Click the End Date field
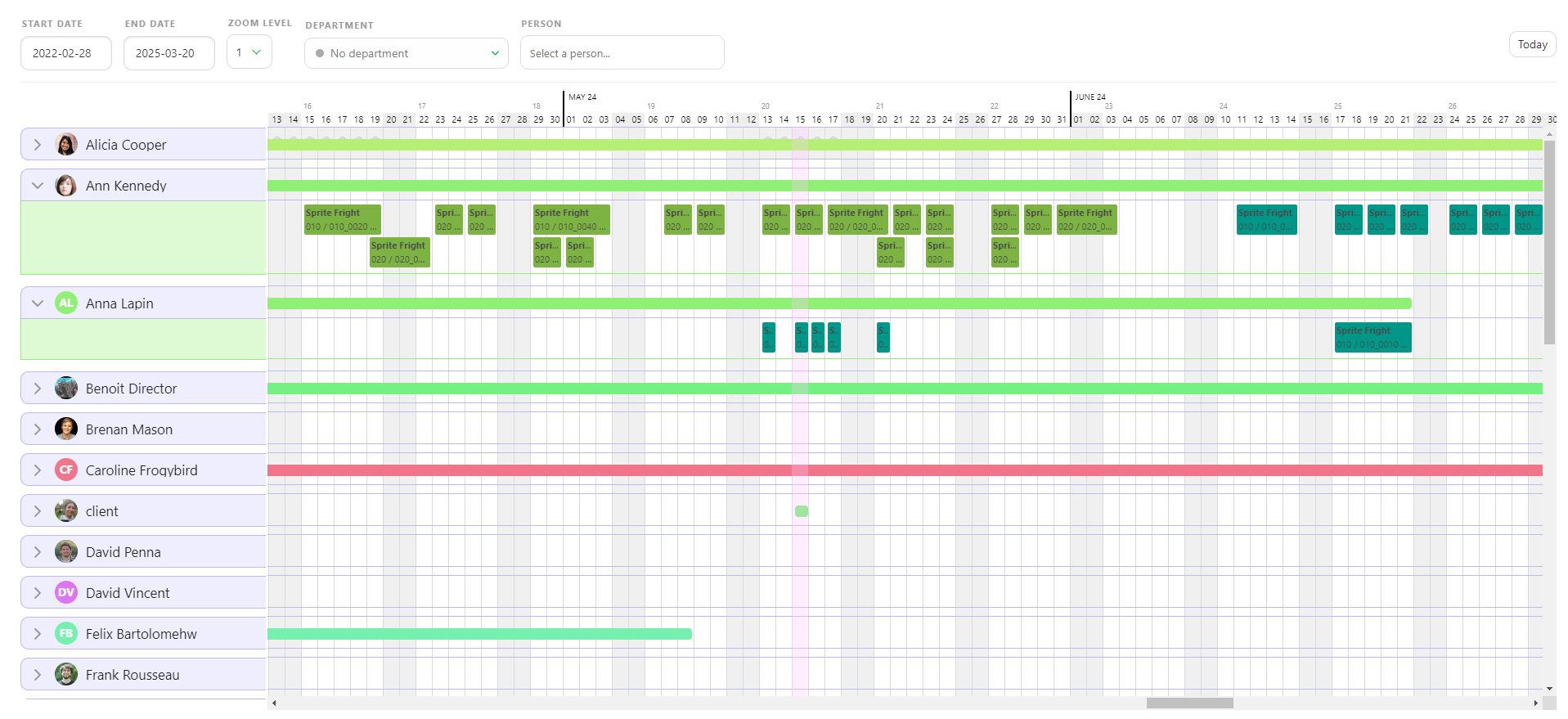The width and height of the screenshot is (1568, 719). 169,53
